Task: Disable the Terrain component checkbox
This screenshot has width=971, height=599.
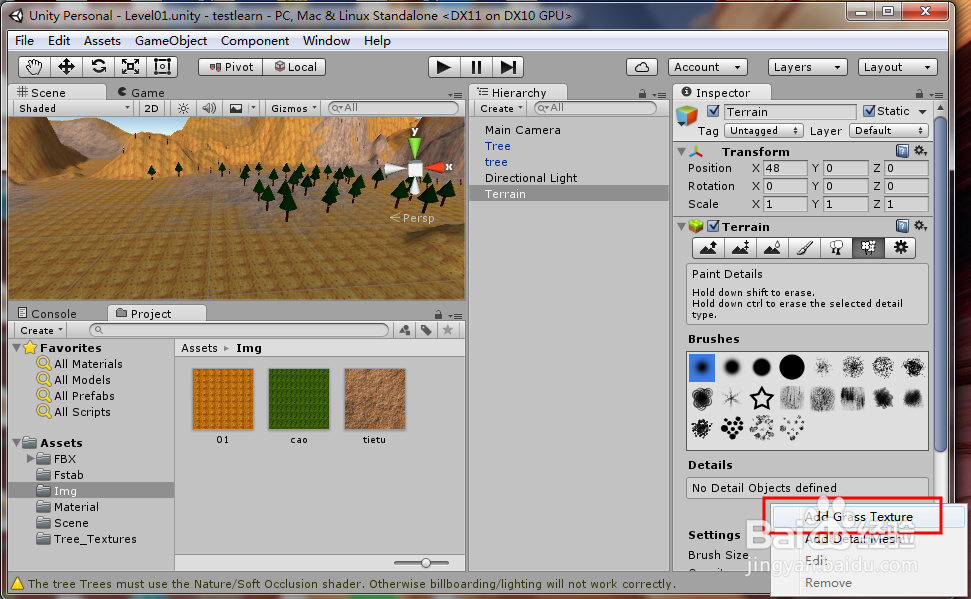Action: click(x=713, y=226)
